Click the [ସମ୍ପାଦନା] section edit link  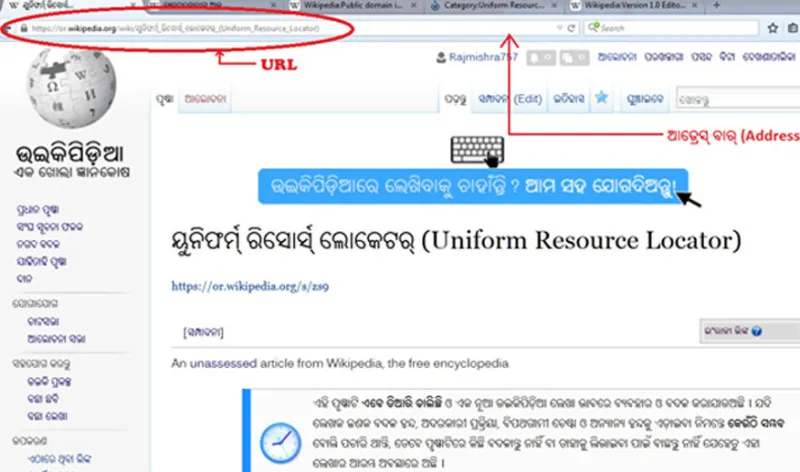click(x=203, y=333)
